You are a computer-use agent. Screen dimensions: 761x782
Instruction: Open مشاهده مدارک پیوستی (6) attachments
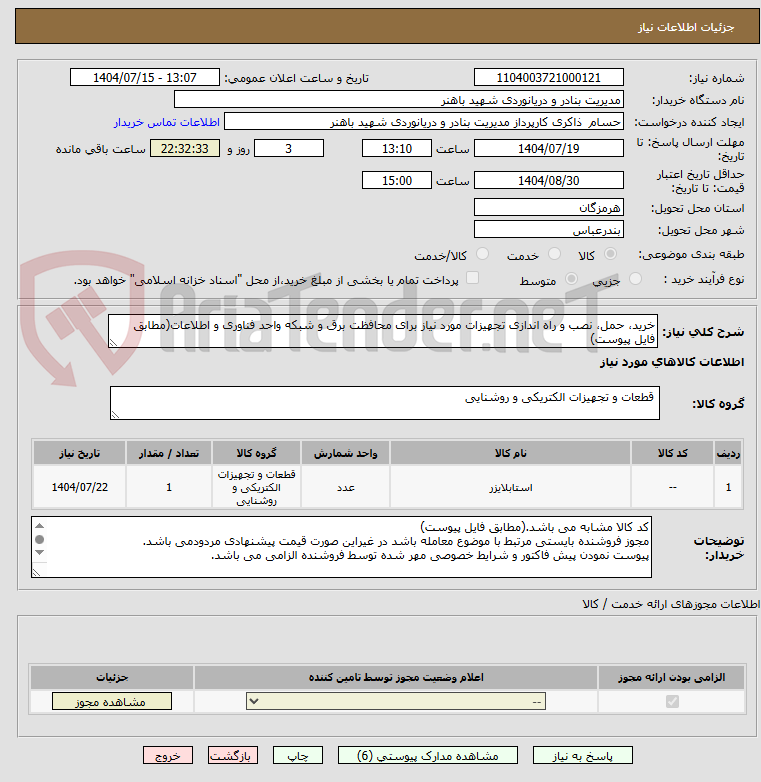point(428,756)
